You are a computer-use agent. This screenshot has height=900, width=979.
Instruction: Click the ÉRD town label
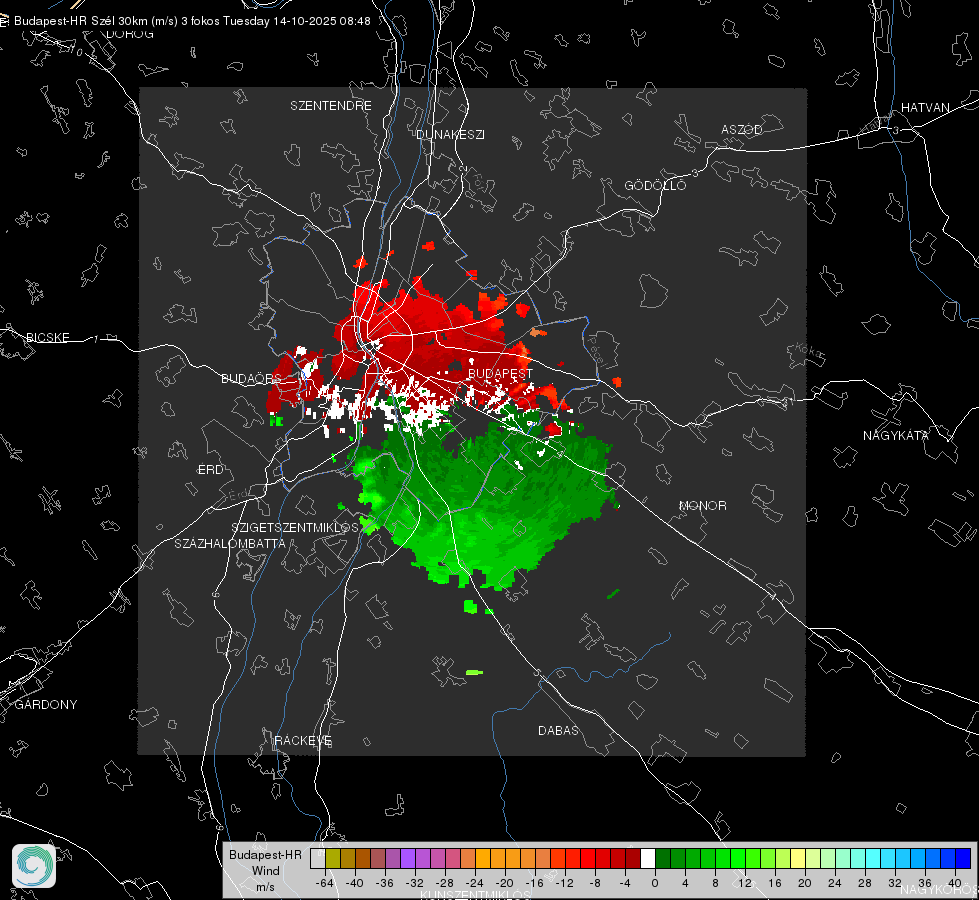(x=210, y=470)
